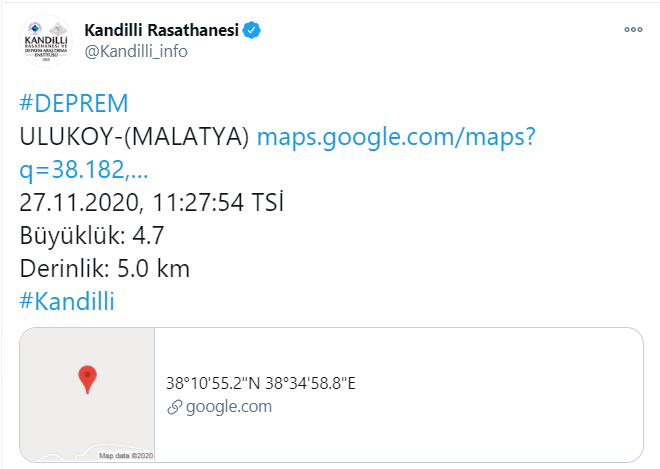Click the red map pin marker
Image resolution: width=660 pixels, height=469 pixels.
pyautogui.click(x=87, y=378)
